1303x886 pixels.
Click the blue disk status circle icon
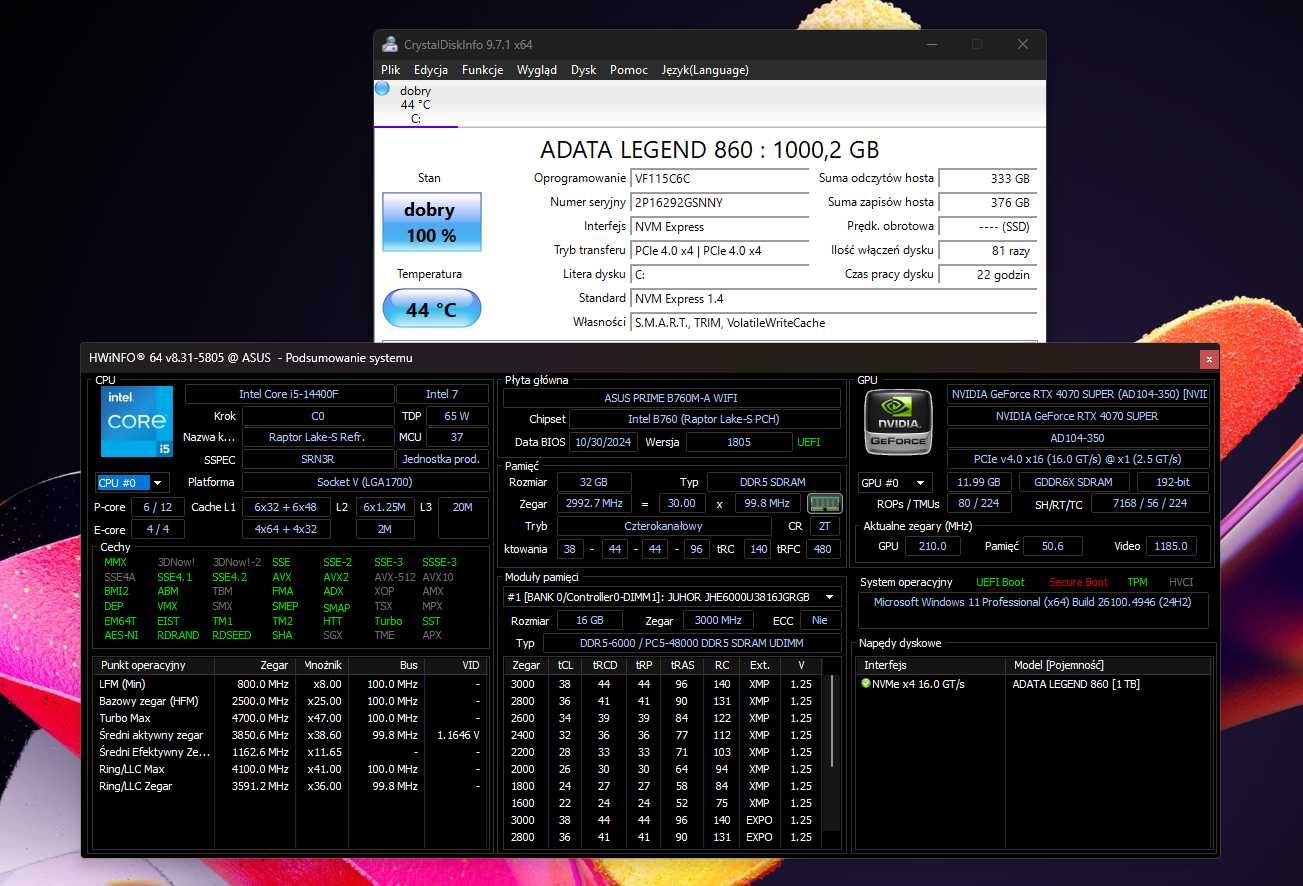tap(382, 89)
